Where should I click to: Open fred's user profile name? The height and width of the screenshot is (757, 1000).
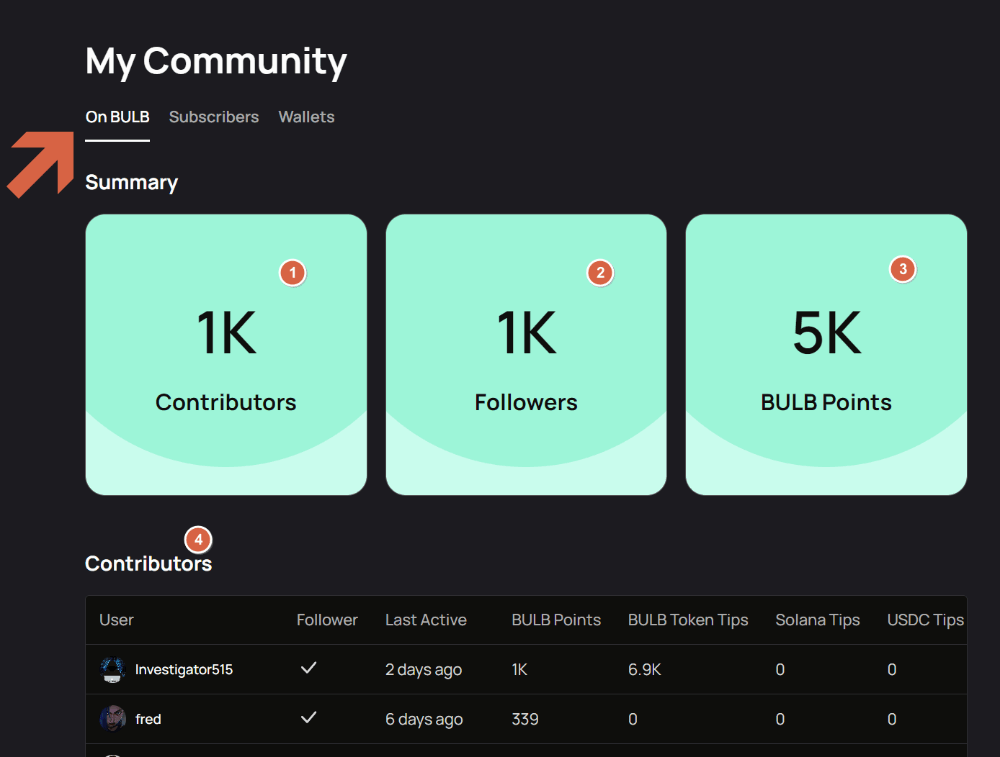[x=148, y=719]
